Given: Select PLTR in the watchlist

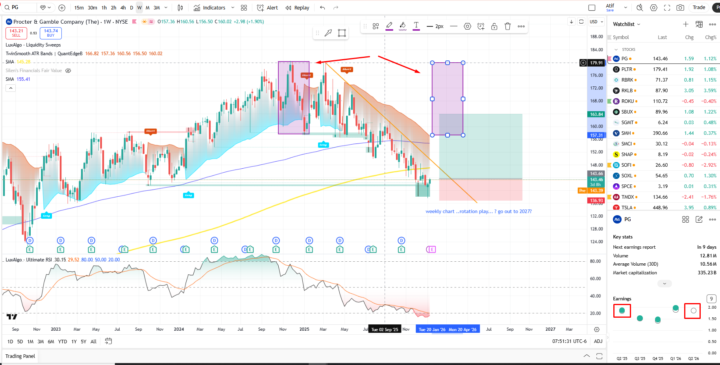Looking at the screenshot, I should click(x=664, y=69).
